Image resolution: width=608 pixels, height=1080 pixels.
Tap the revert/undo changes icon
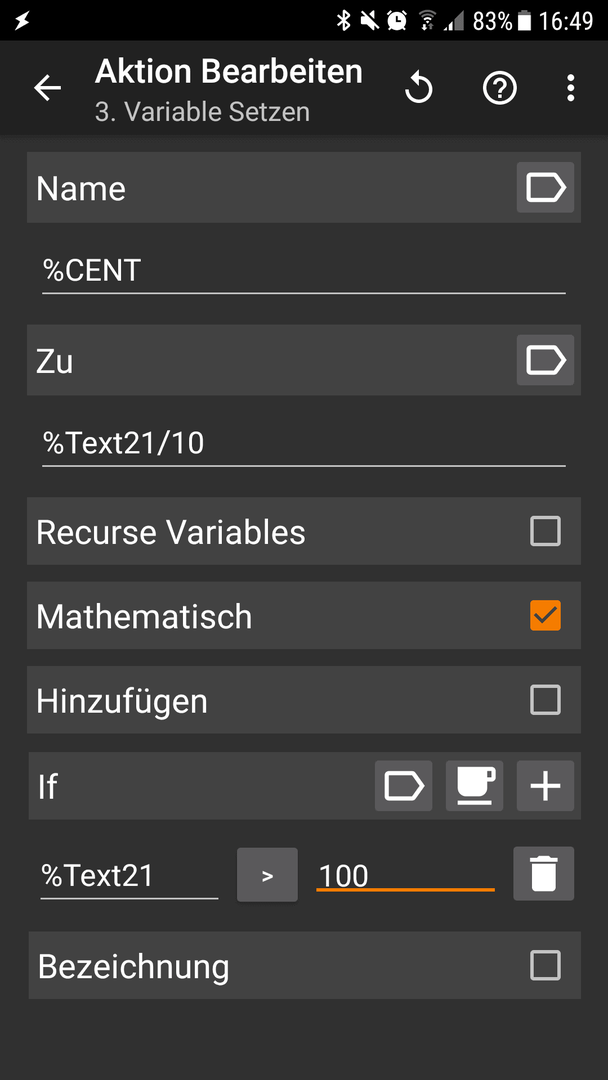[419, 89]
